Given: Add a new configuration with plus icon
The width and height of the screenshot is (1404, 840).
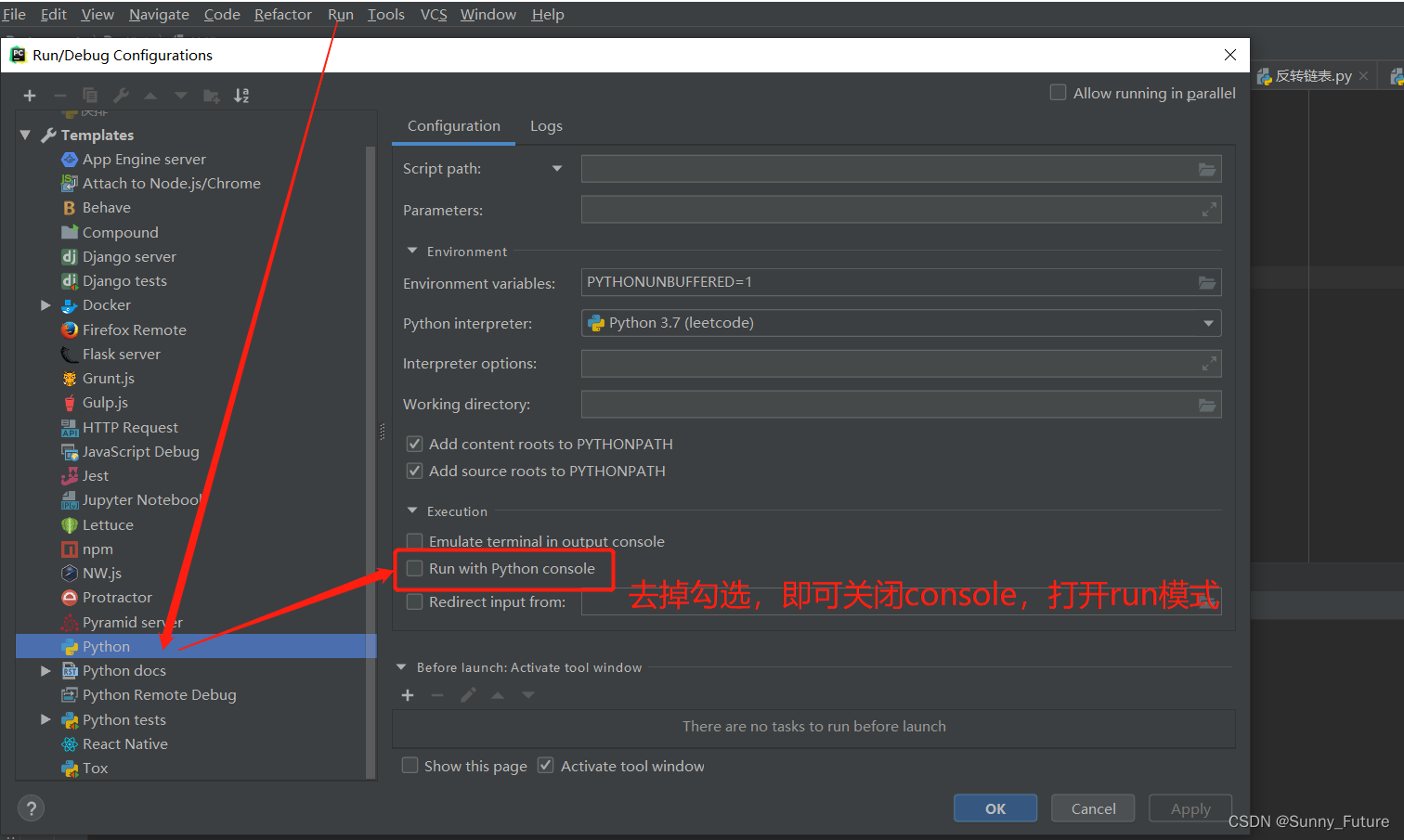Looking at the screenshot, I should (x=30, y=96).
